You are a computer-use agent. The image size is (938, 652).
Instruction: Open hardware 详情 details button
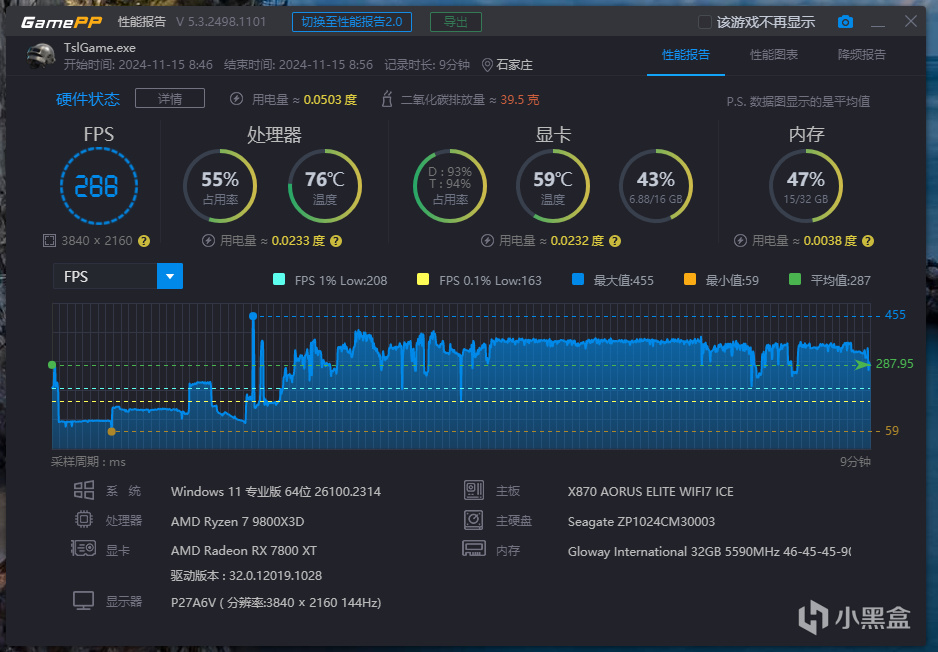coord(170,99)
